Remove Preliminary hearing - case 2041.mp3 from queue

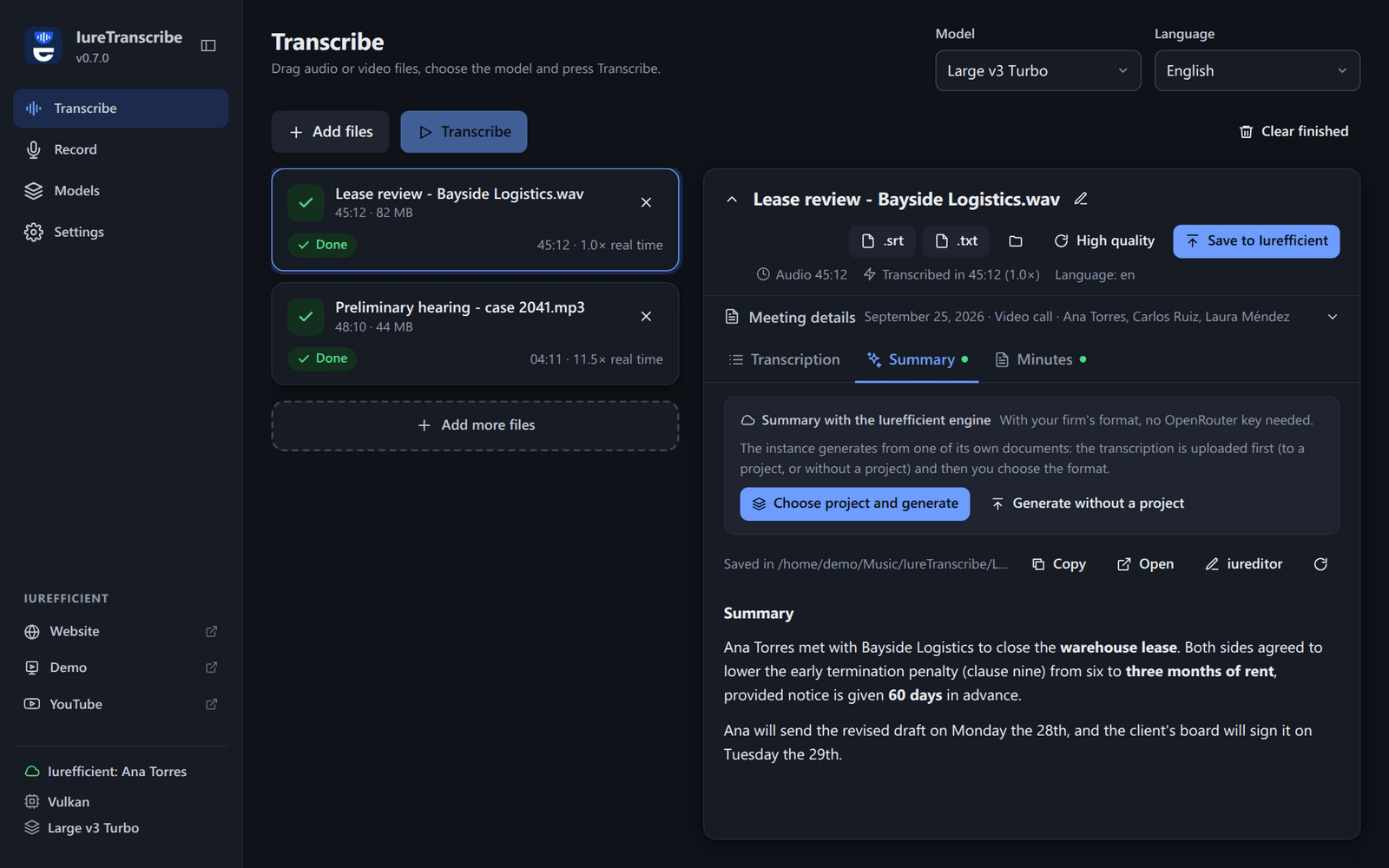646,316
